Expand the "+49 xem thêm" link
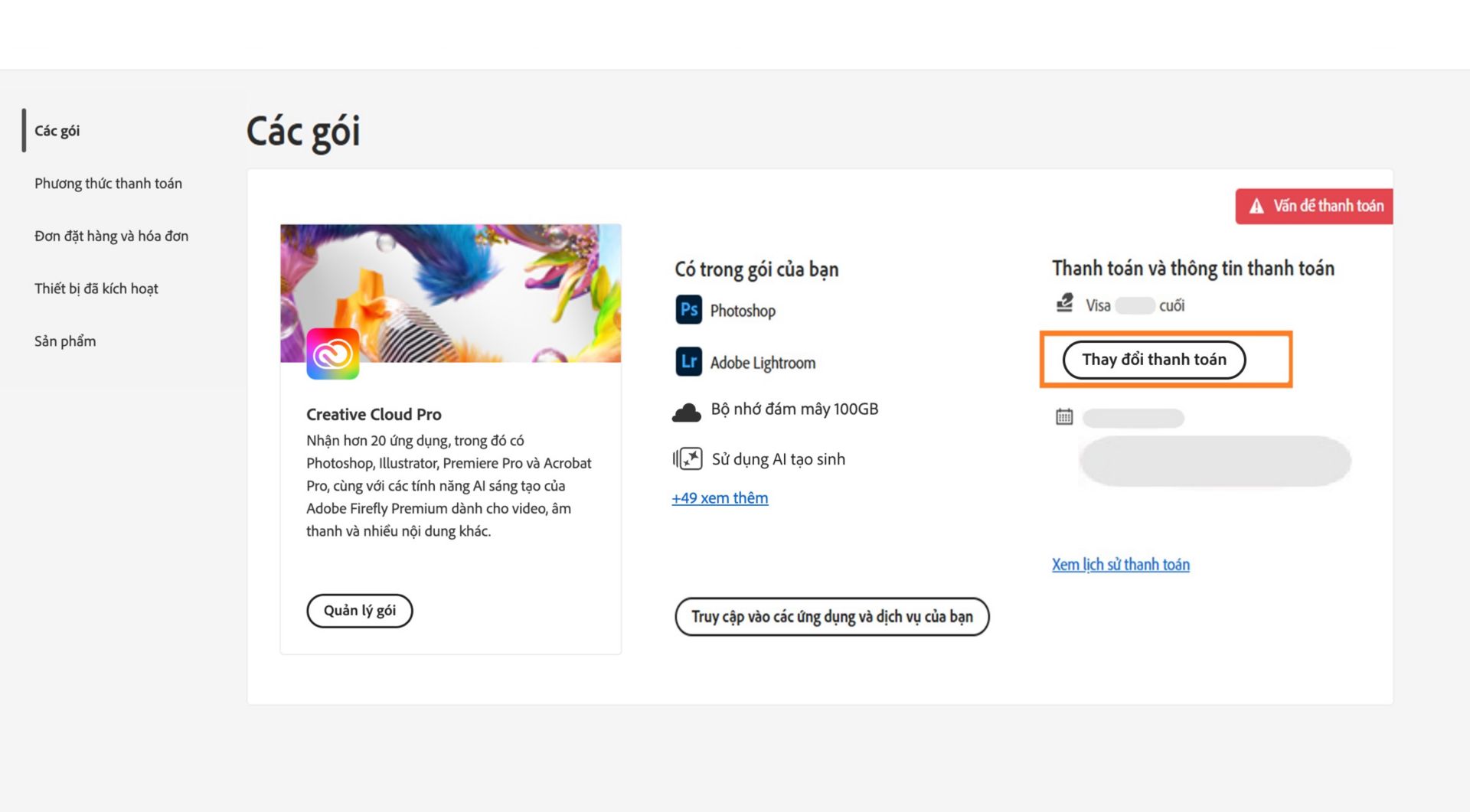Image resolution: width=1470 pixels, height=812 pixels. 720,498
